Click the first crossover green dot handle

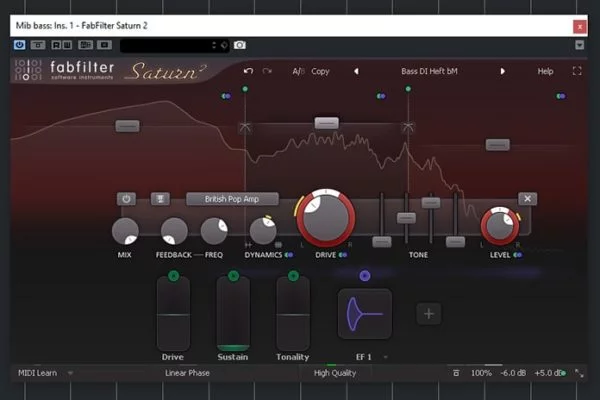pyautogui.click(x=245, y=89)
